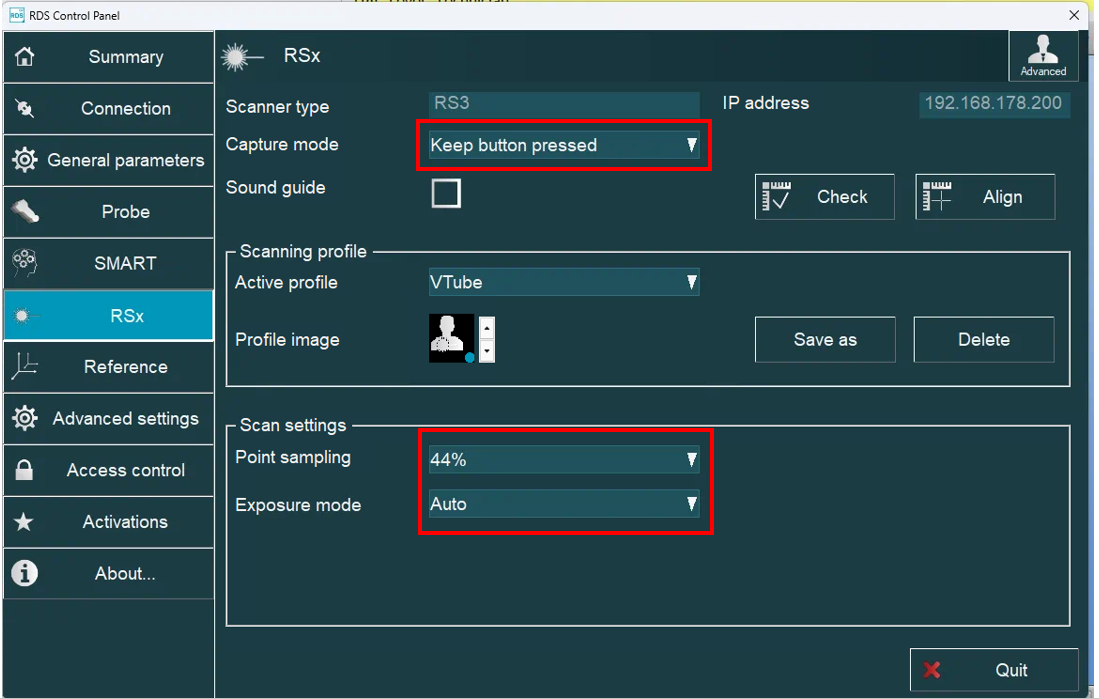This screenshot has width=1099, height=699.
Task: Select the Probe icon in sidebar
Action: [x=25, y=212]
